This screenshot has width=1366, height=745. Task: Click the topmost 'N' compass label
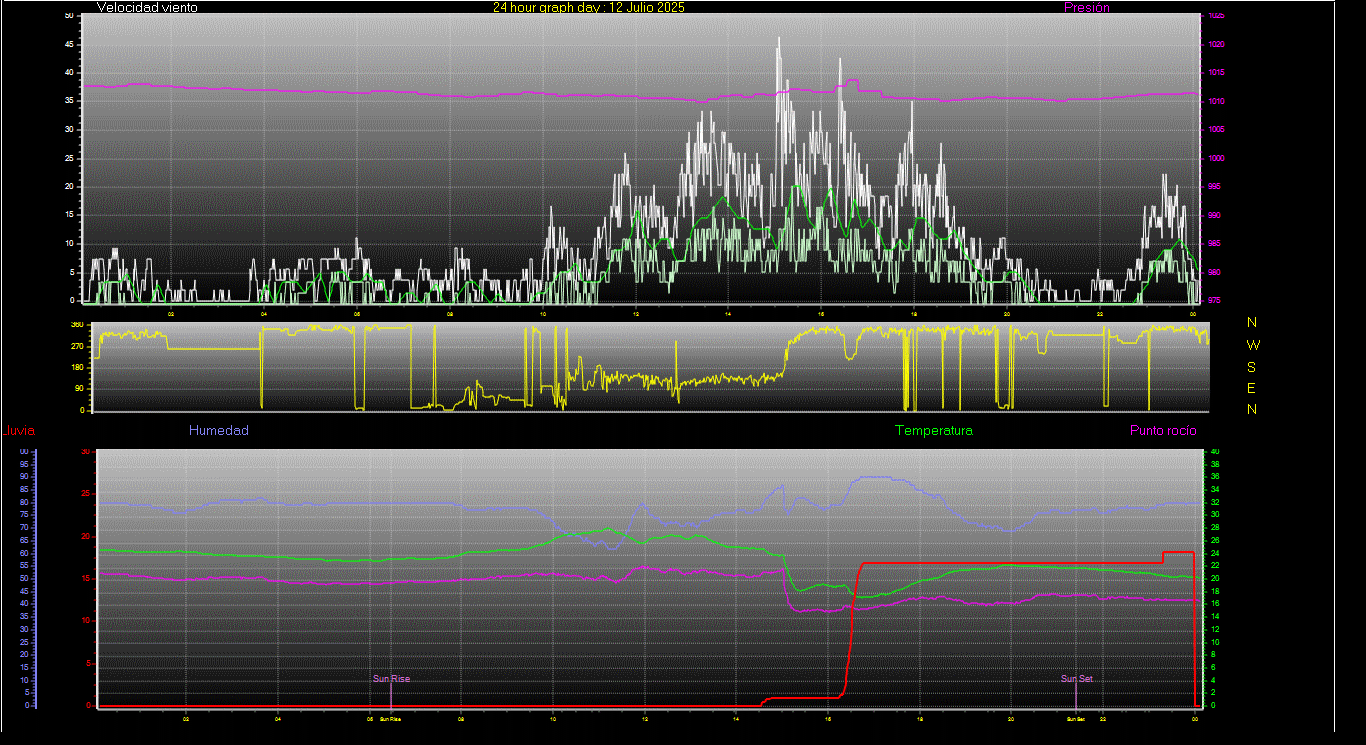coord(1253,322)
